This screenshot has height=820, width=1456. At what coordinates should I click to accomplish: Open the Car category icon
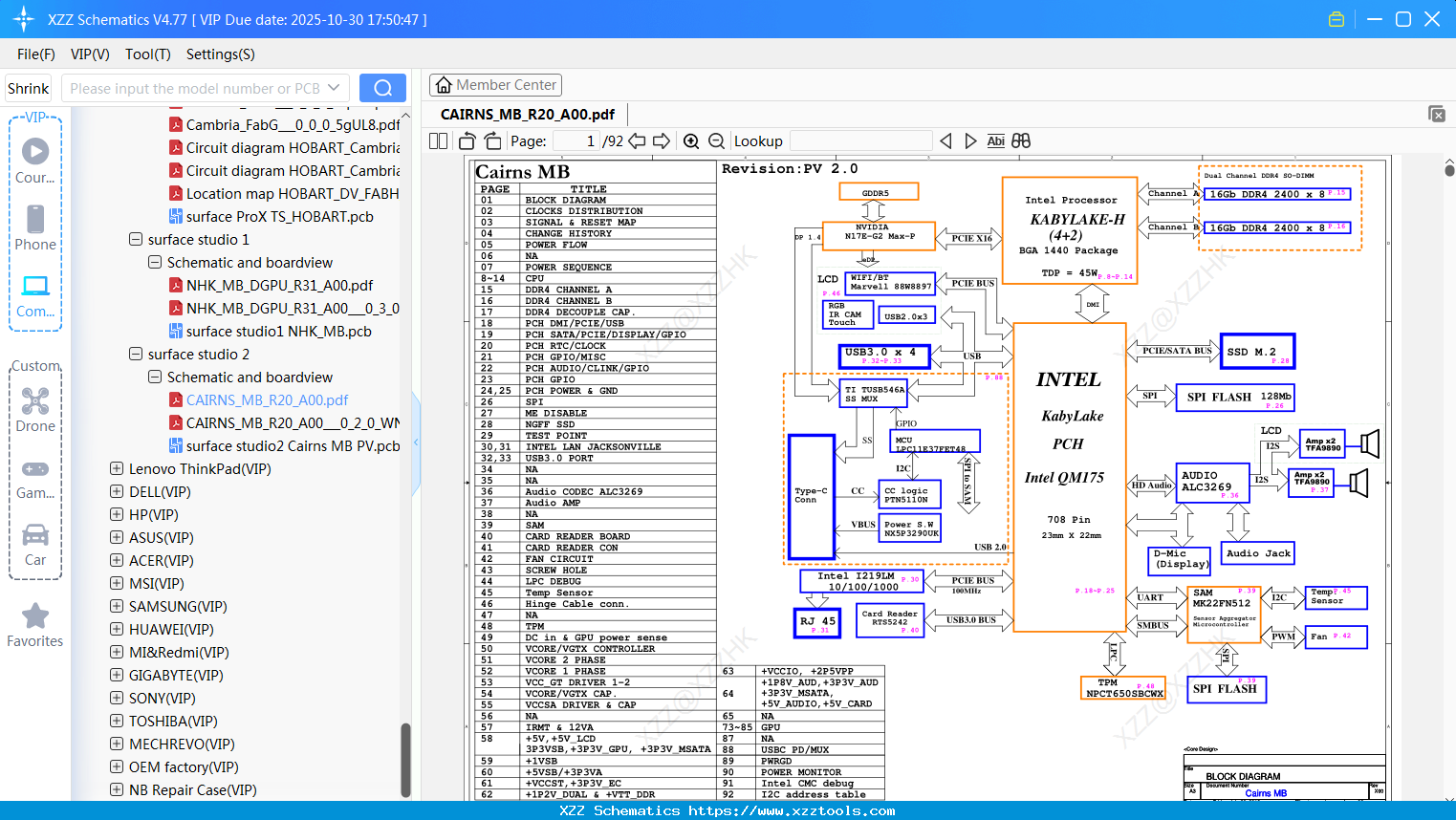coord(35,544)
